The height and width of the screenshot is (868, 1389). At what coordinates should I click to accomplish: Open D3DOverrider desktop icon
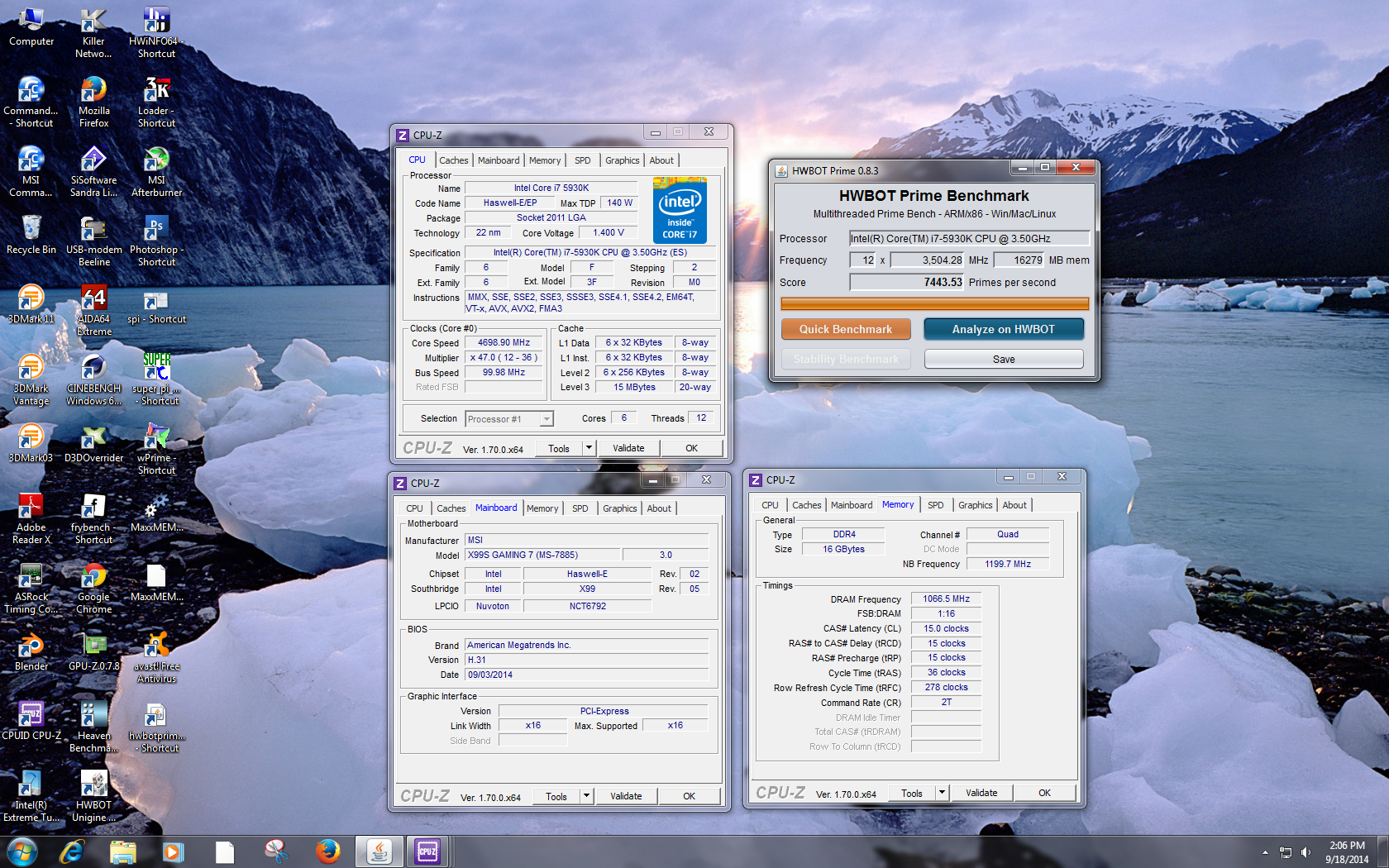(93, 444)
